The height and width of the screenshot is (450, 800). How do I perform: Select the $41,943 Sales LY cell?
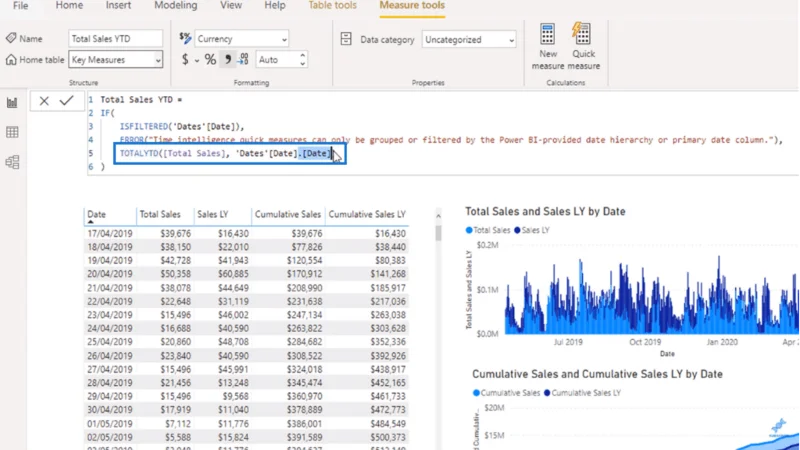point(233,261)
